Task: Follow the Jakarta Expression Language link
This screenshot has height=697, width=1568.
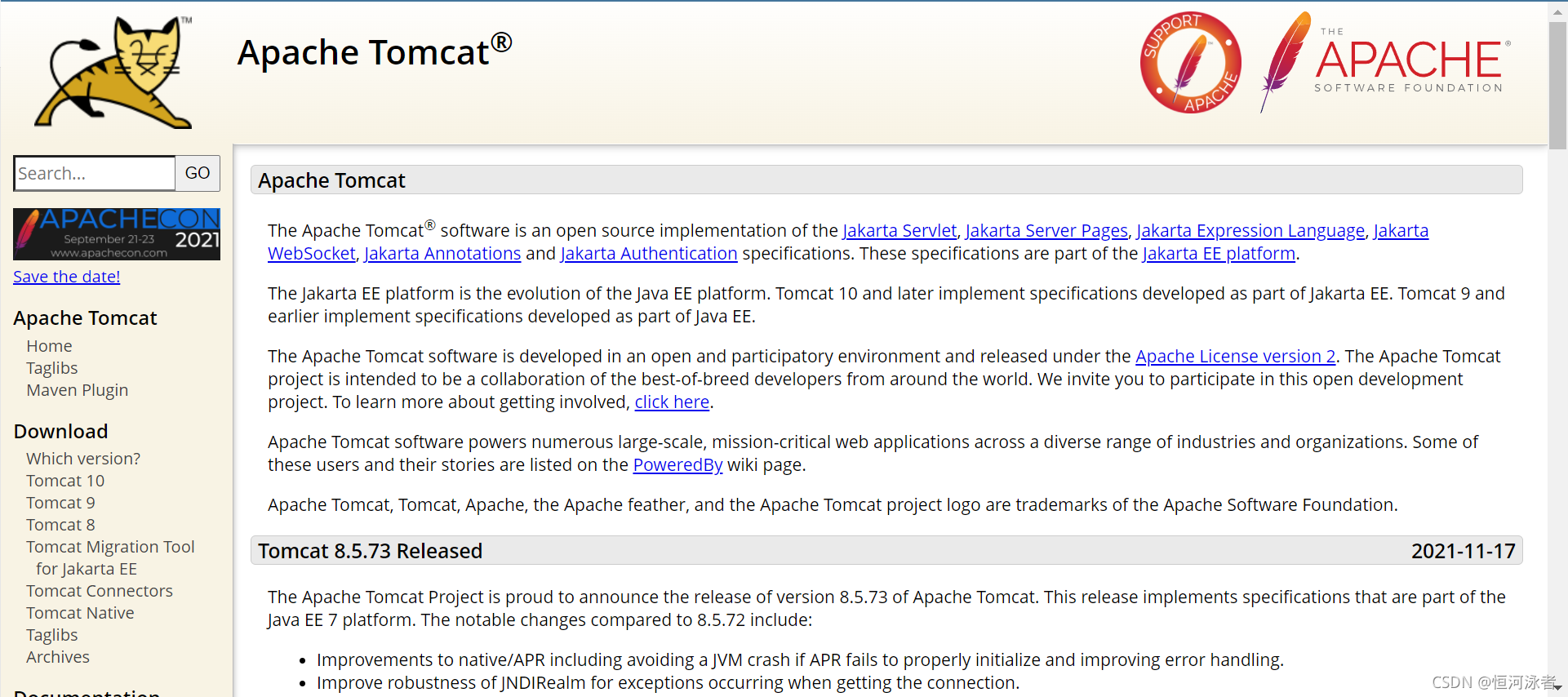Action: pos(1250,231)
